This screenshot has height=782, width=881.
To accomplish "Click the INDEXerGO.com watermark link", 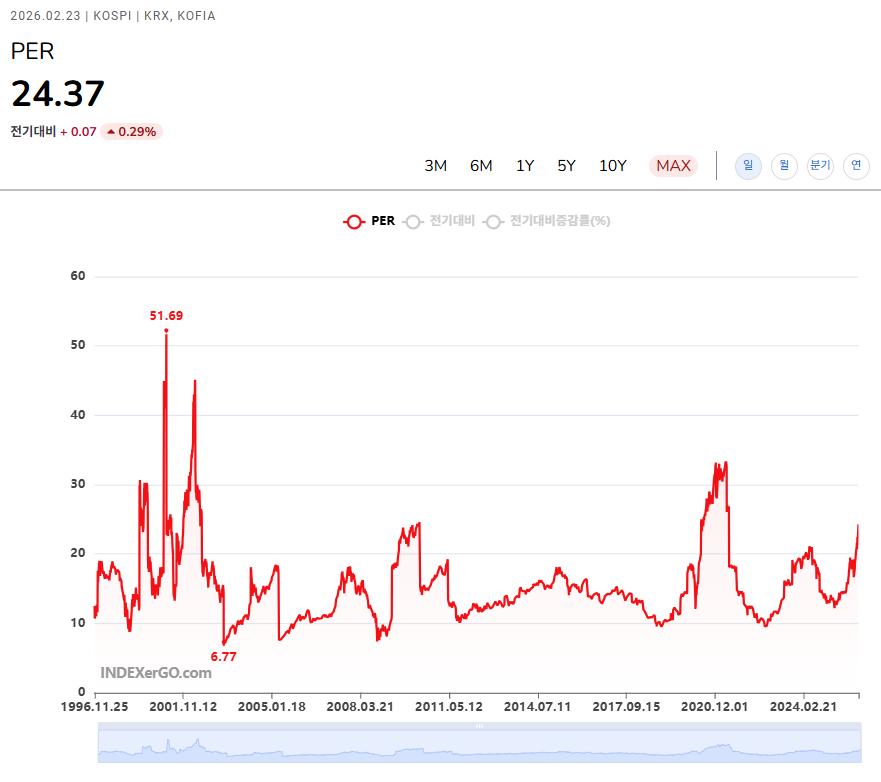I will [x=155, y=672].
